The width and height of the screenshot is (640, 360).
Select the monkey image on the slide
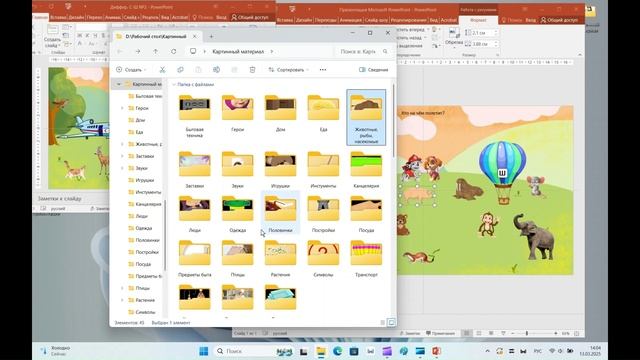(487, 224)
